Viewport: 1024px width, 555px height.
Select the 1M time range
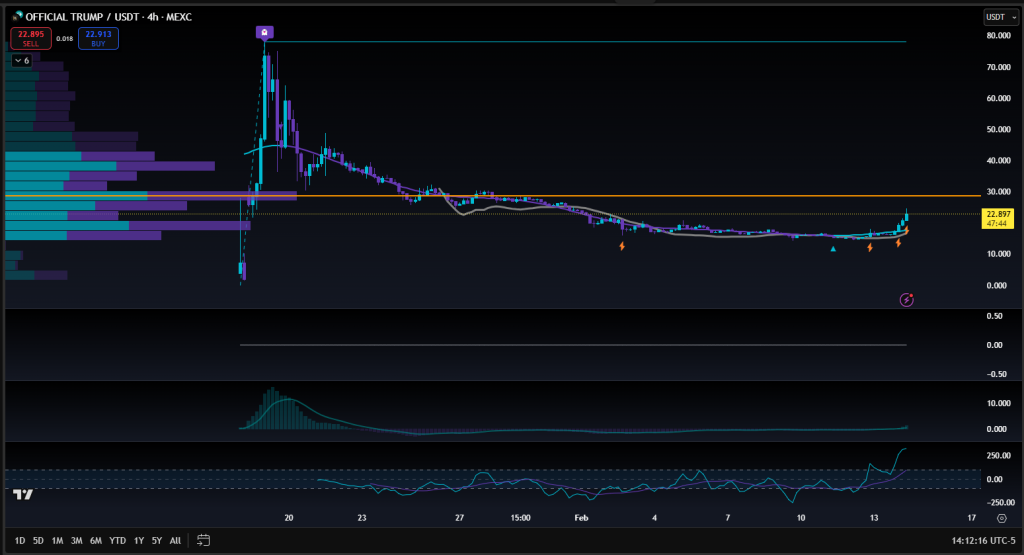[57, 541]
